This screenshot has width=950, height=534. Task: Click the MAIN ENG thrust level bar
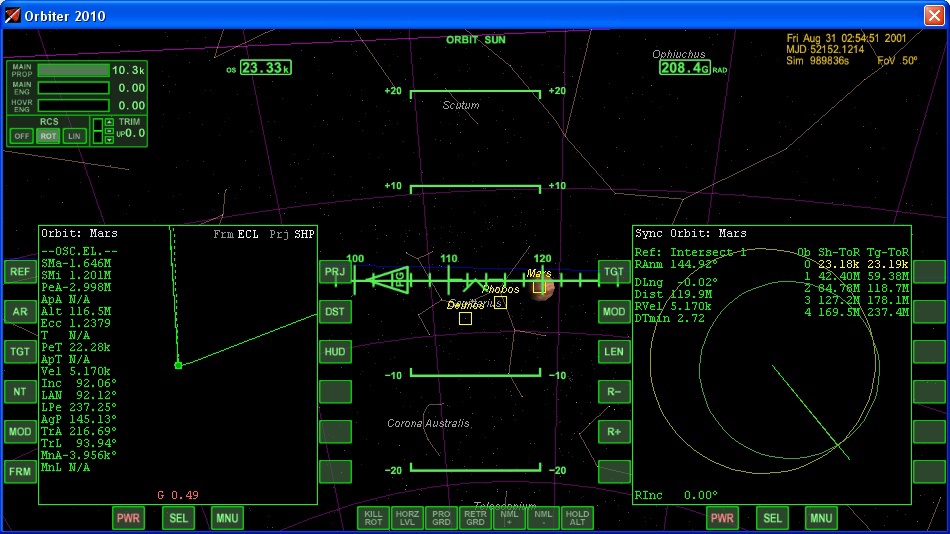coord(73,88)
